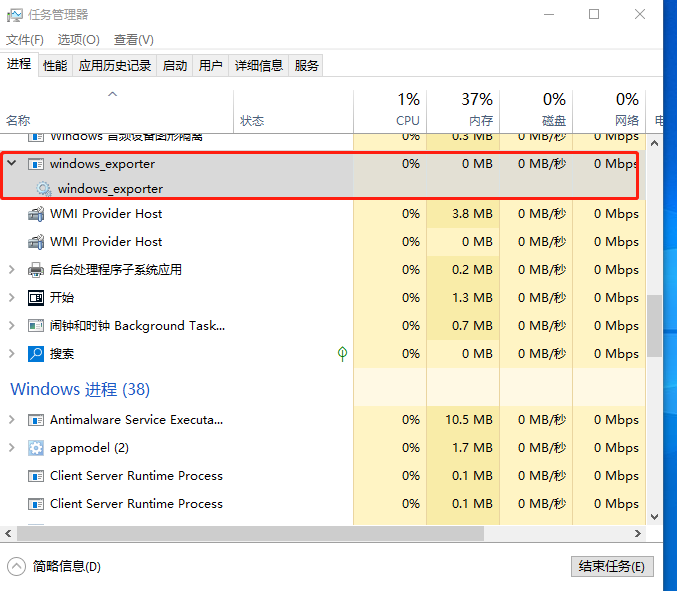The image size is (677, 591).
Task: Click the appmodel gear icon
Action: (36, 448)
